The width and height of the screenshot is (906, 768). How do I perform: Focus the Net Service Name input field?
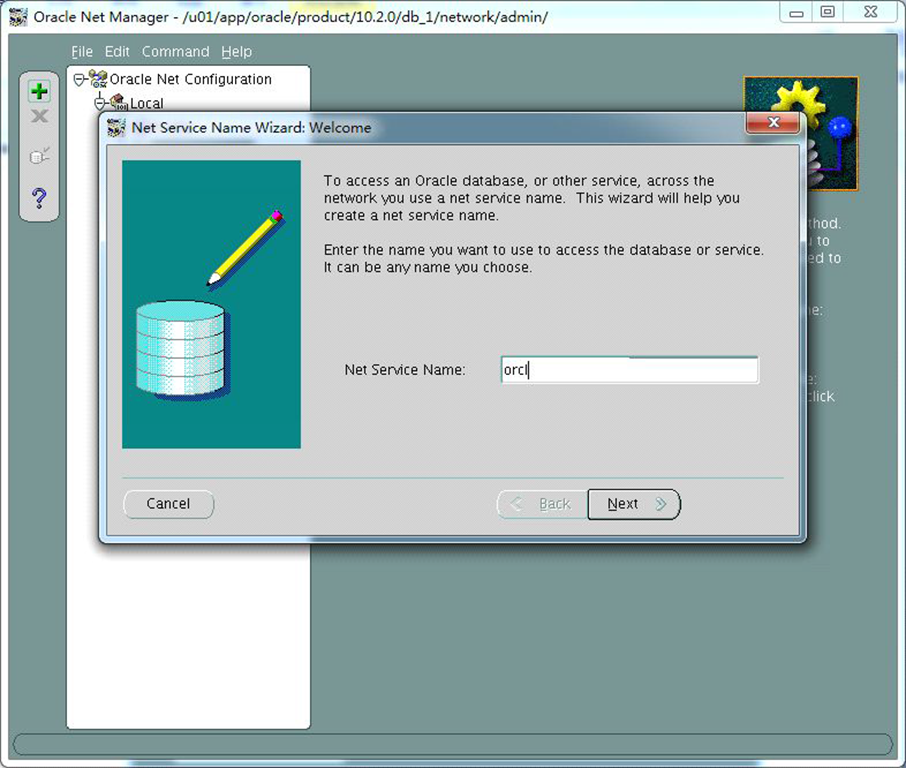[x=630, y=370]
